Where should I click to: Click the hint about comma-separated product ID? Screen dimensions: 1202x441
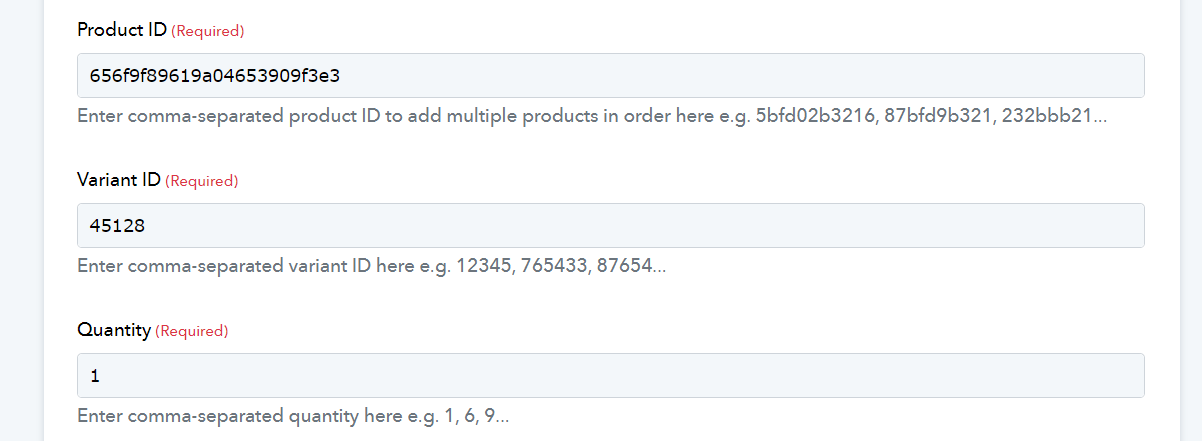(x=592, y=115)
